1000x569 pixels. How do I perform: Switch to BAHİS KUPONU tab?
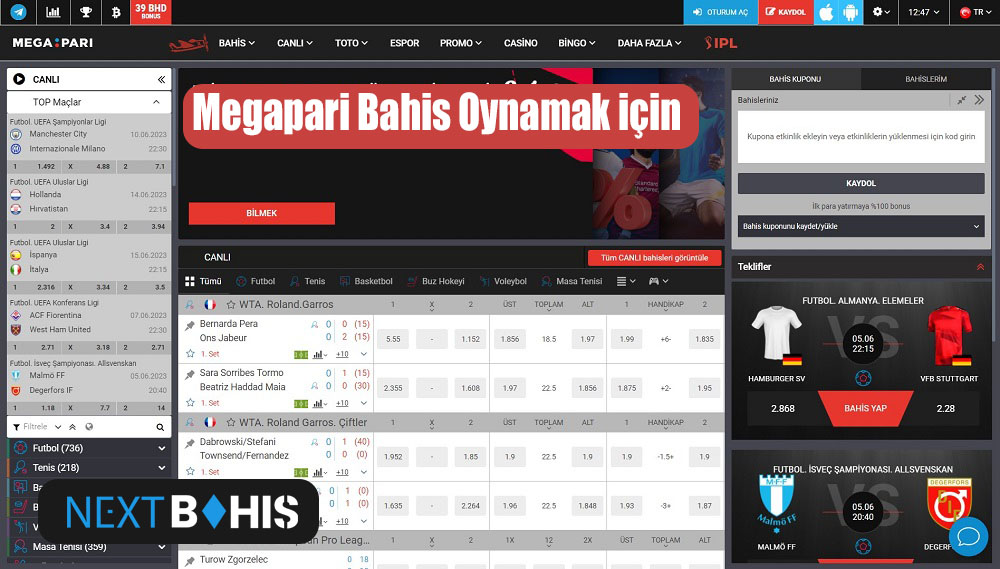click(795, 79)
